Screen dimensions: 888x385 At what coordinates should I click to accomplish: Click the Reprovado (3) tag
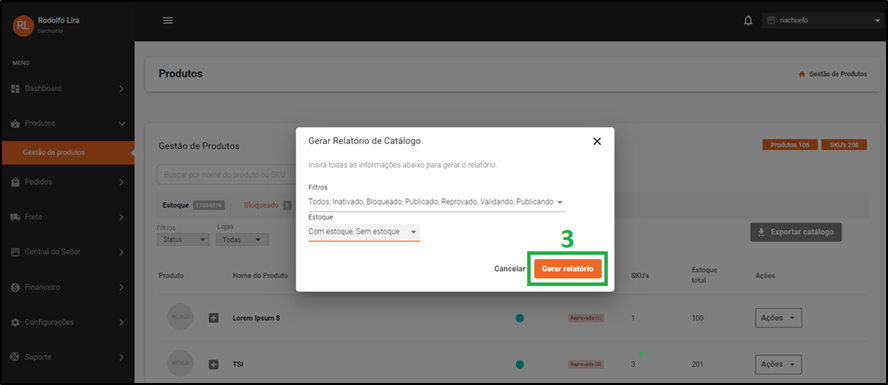coord(586,364)
